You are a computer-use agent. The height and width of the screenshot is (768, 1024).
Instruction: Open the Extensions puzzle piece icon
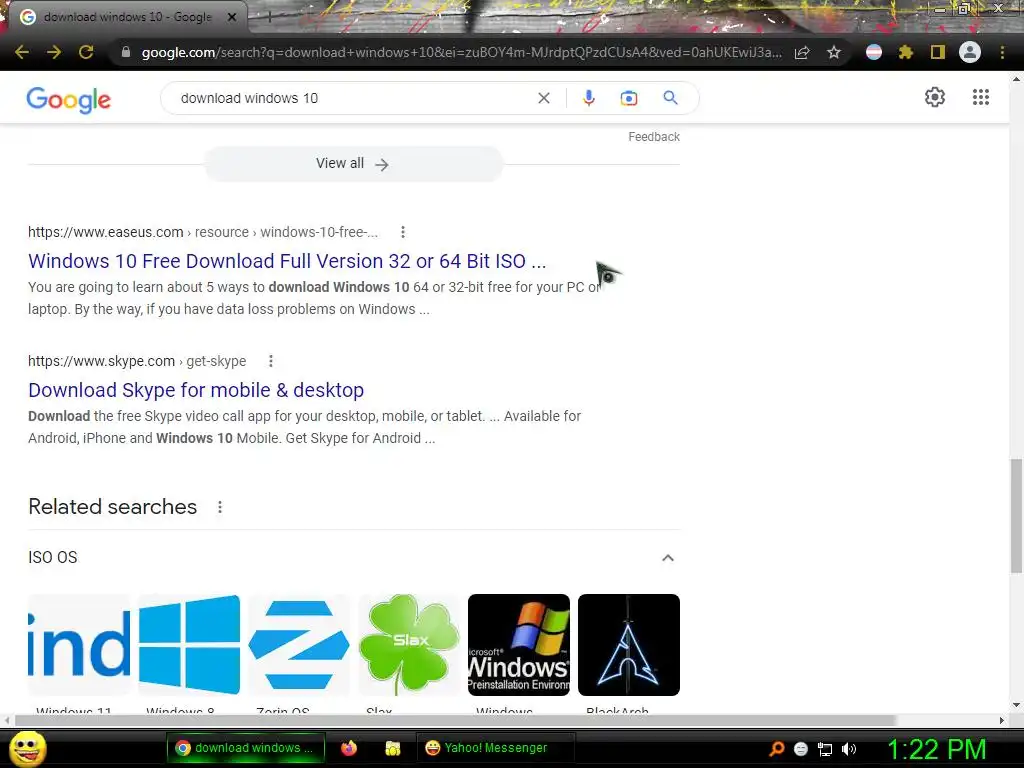[x=906, y=52]
